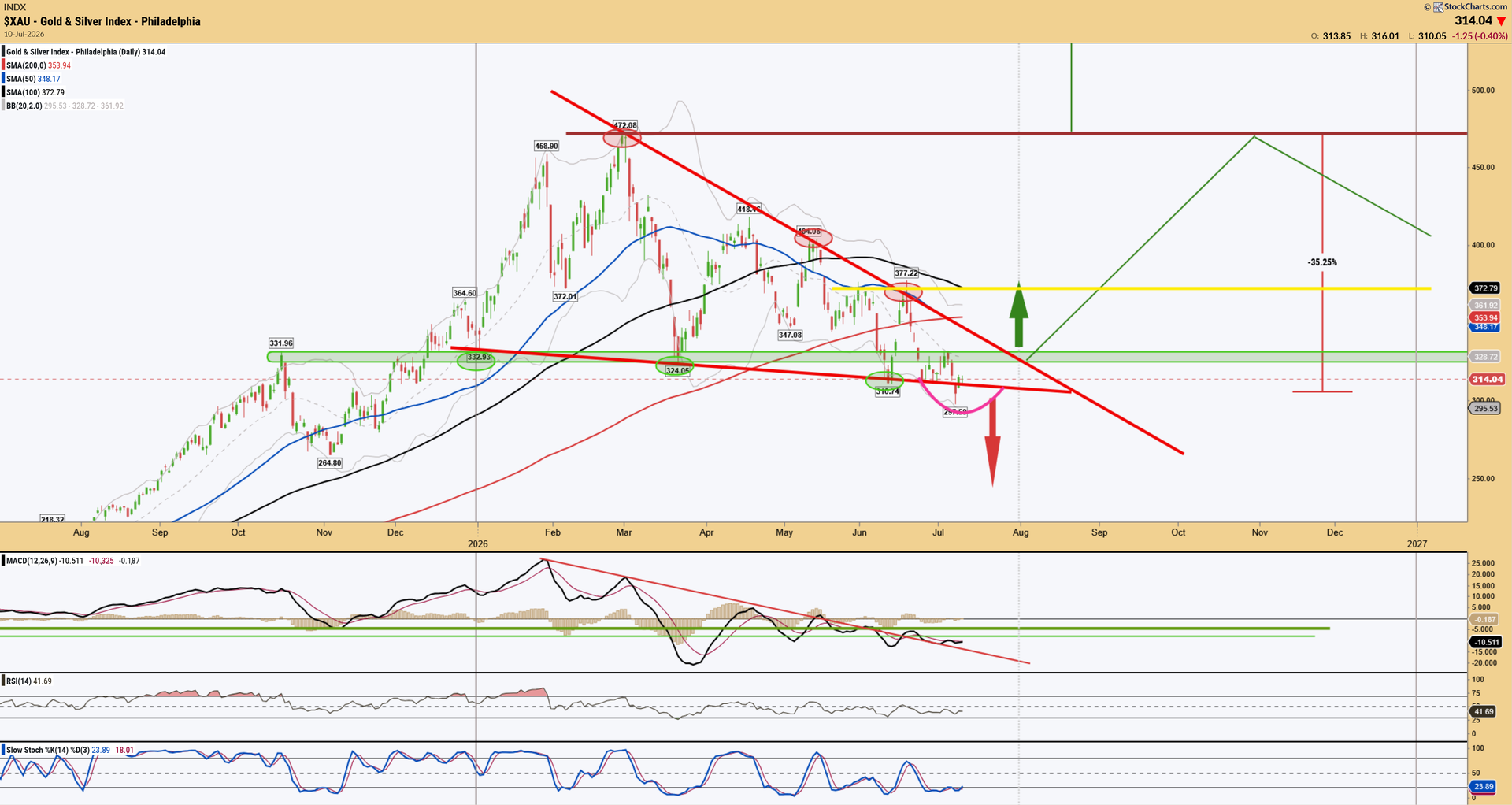This screenshot has width=1512, height=805.
Task: Click the -10.511 MACD axis tag
Action: 1485,643
